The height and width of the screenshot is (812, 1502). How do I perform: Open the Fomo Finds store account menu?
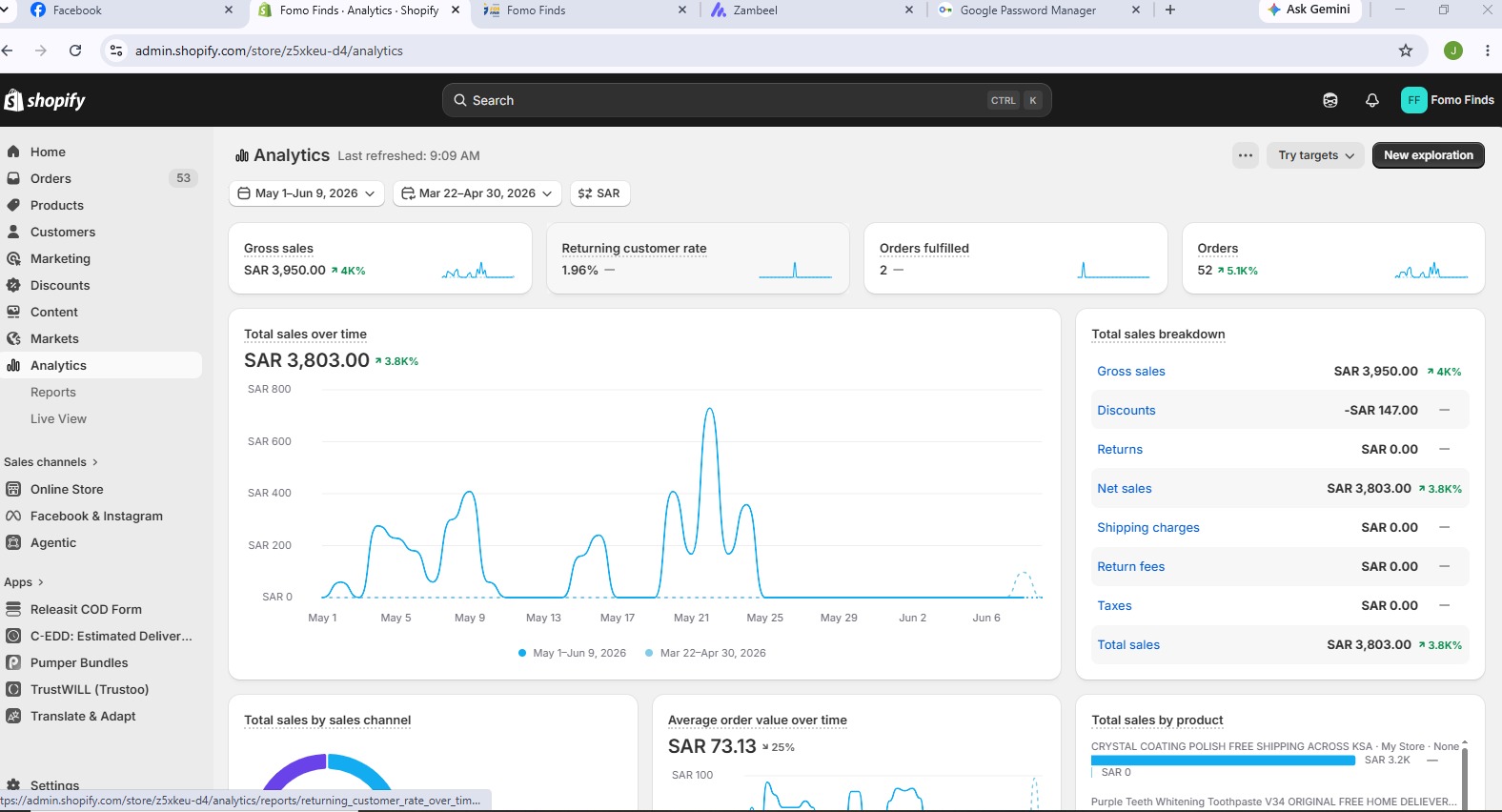point(1447,100)
